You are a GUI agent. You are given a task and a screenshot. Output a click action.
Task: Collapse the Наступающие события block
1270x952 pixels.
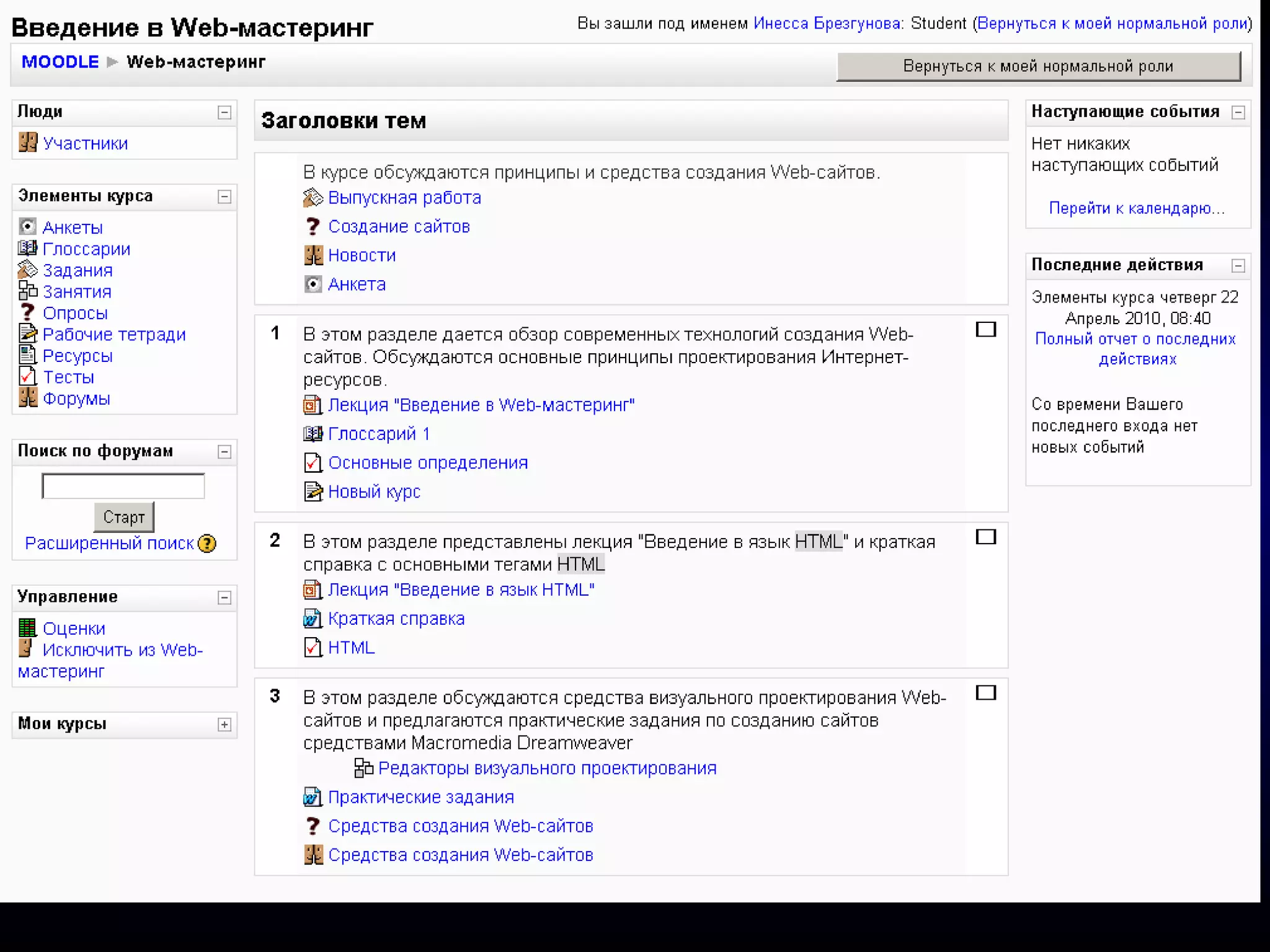pyautogui.click(x=1238, y=112)
